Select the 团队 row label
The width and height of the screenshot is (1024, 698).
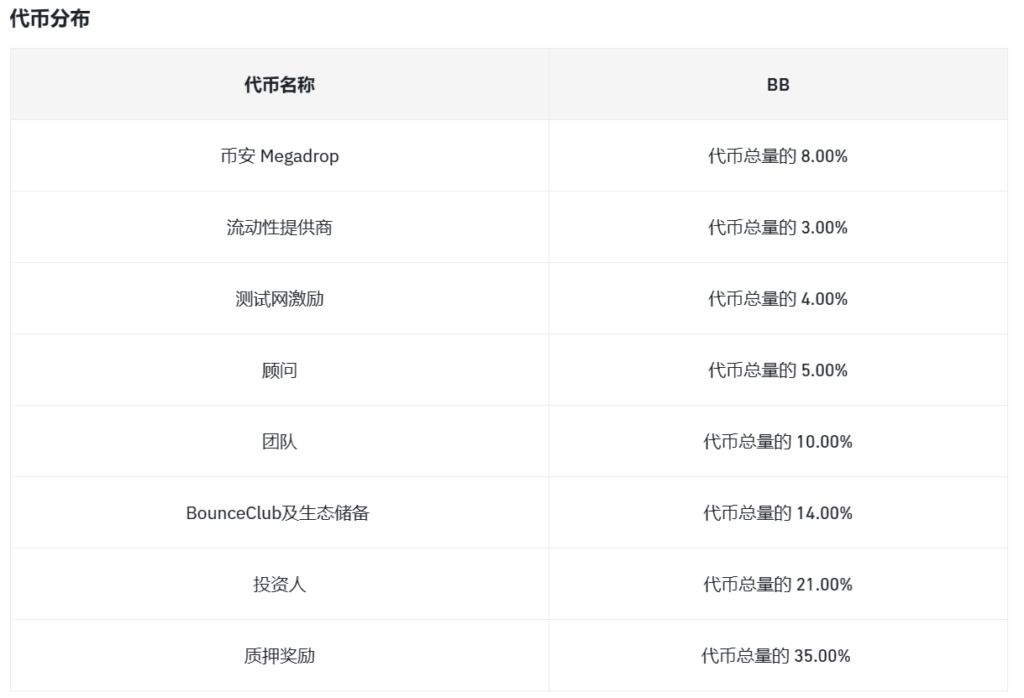(279, 441)
